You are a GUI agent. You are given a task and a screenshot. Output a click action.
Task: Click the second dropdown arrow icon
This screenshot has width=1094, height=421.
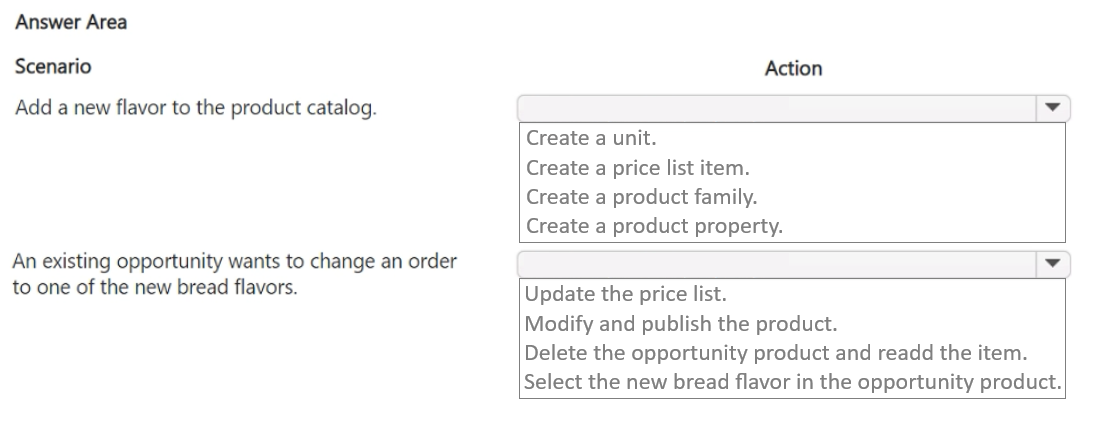pos(1050,264)
